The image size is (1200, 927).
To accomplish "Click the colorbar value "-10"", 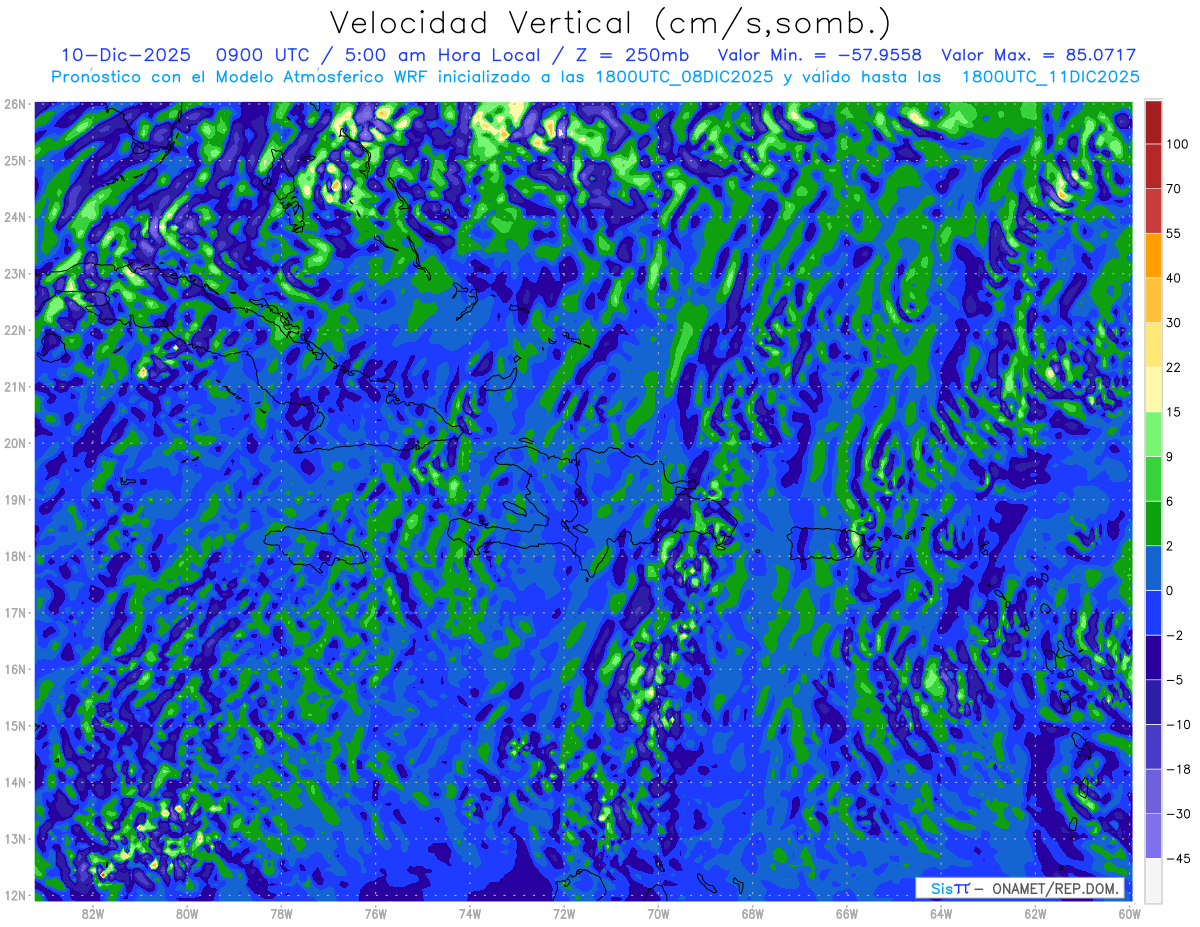I will coord(1178,724).
